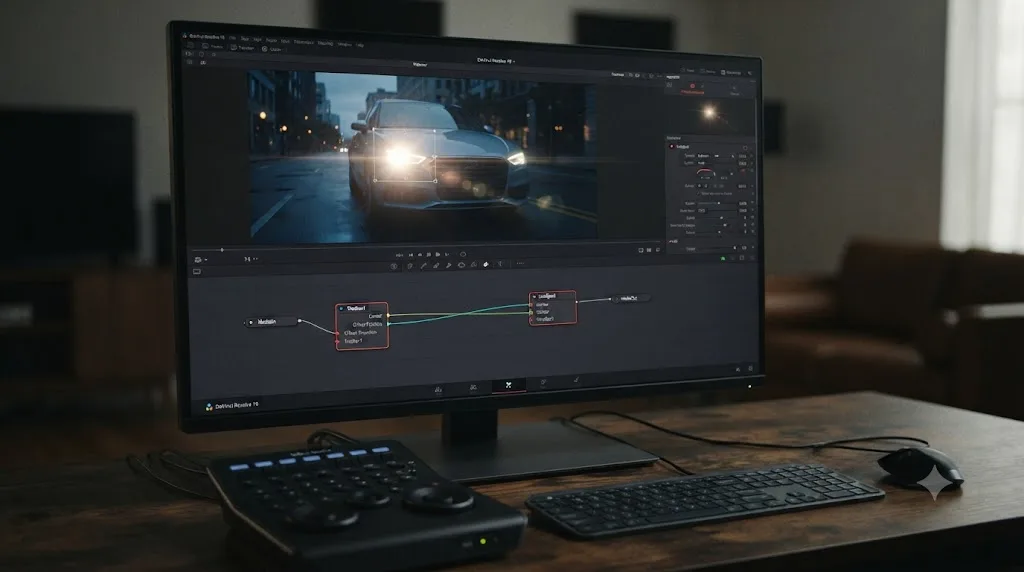Viewport: 1024px width, 572px height.
Task: Click the single-viewer layout icon right of transport
Action: point(641,250)
